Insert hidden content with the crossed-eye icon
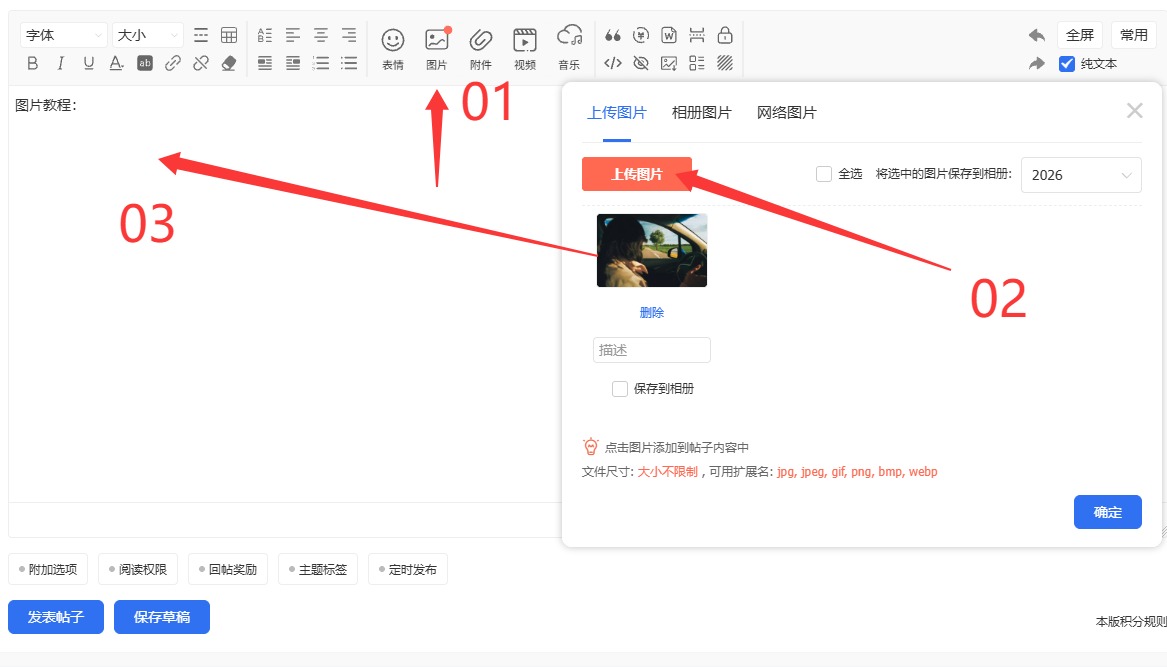This screenshot has width=1167, height=667. [x=641, y=63]
